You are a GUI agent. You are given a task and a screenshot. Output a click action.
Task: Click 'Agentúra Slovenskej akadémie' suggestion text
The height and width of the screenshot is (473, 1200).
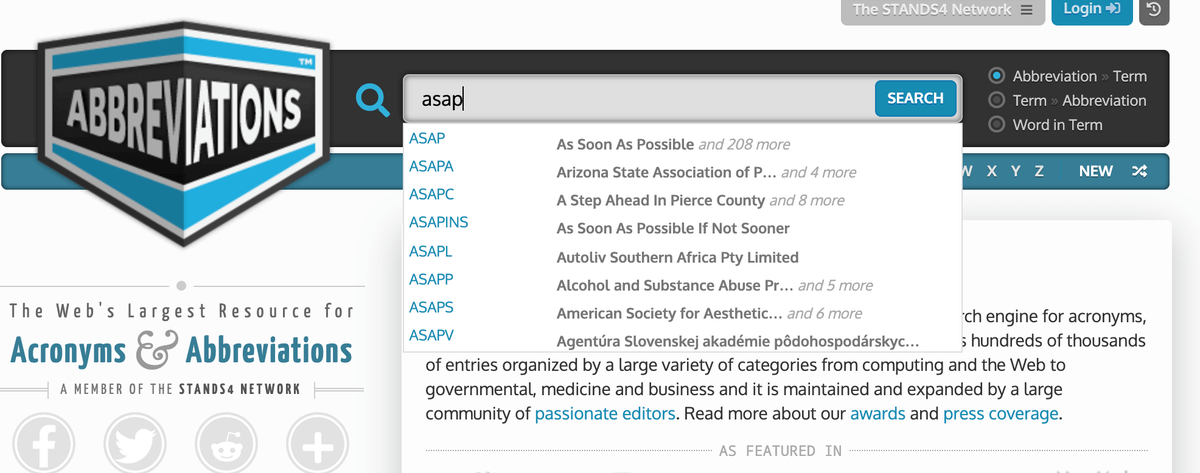pyautogui.click(x=737, y=341)
